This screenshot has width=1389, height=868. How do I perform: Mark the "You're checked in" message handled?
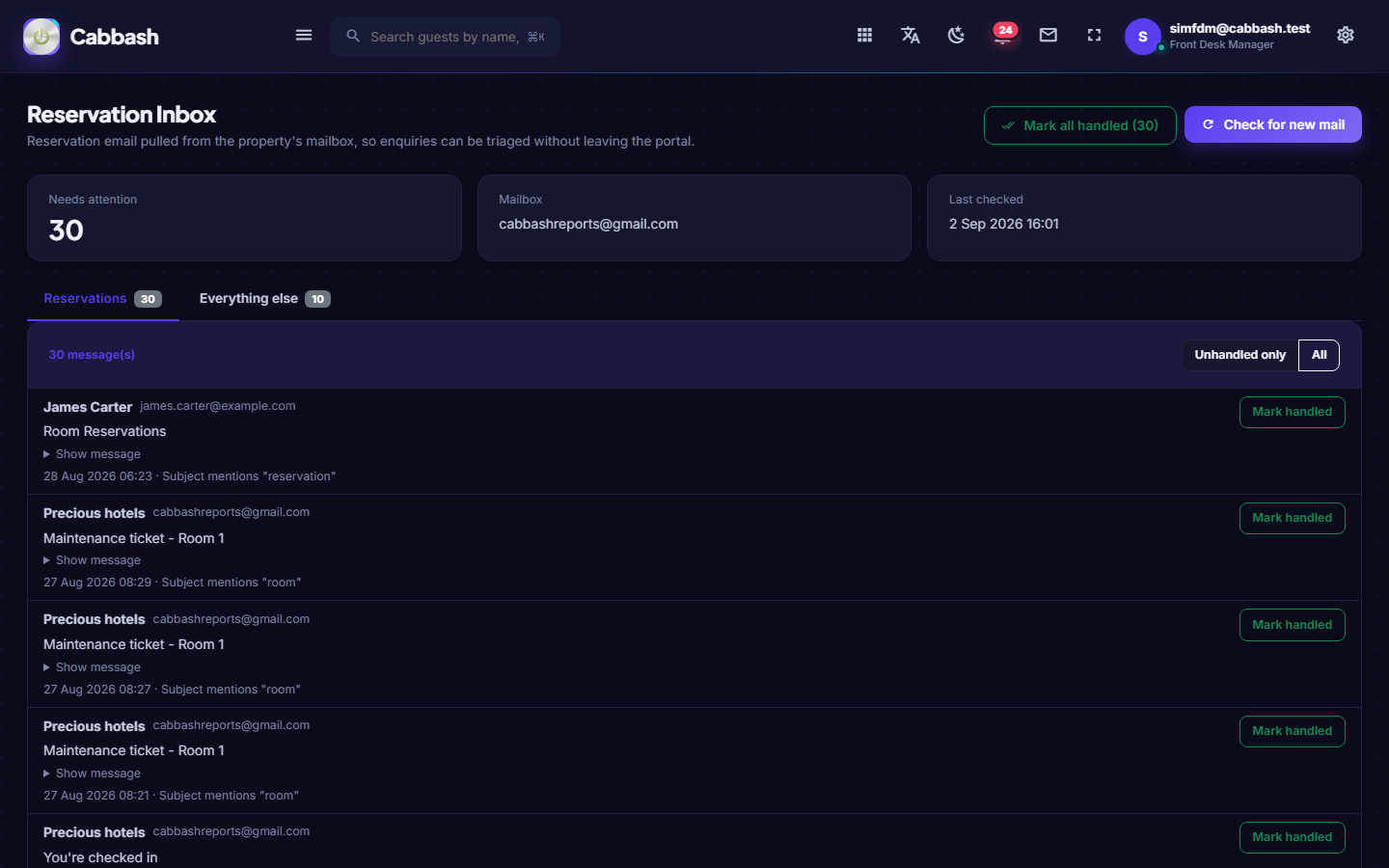point(1292,837)
